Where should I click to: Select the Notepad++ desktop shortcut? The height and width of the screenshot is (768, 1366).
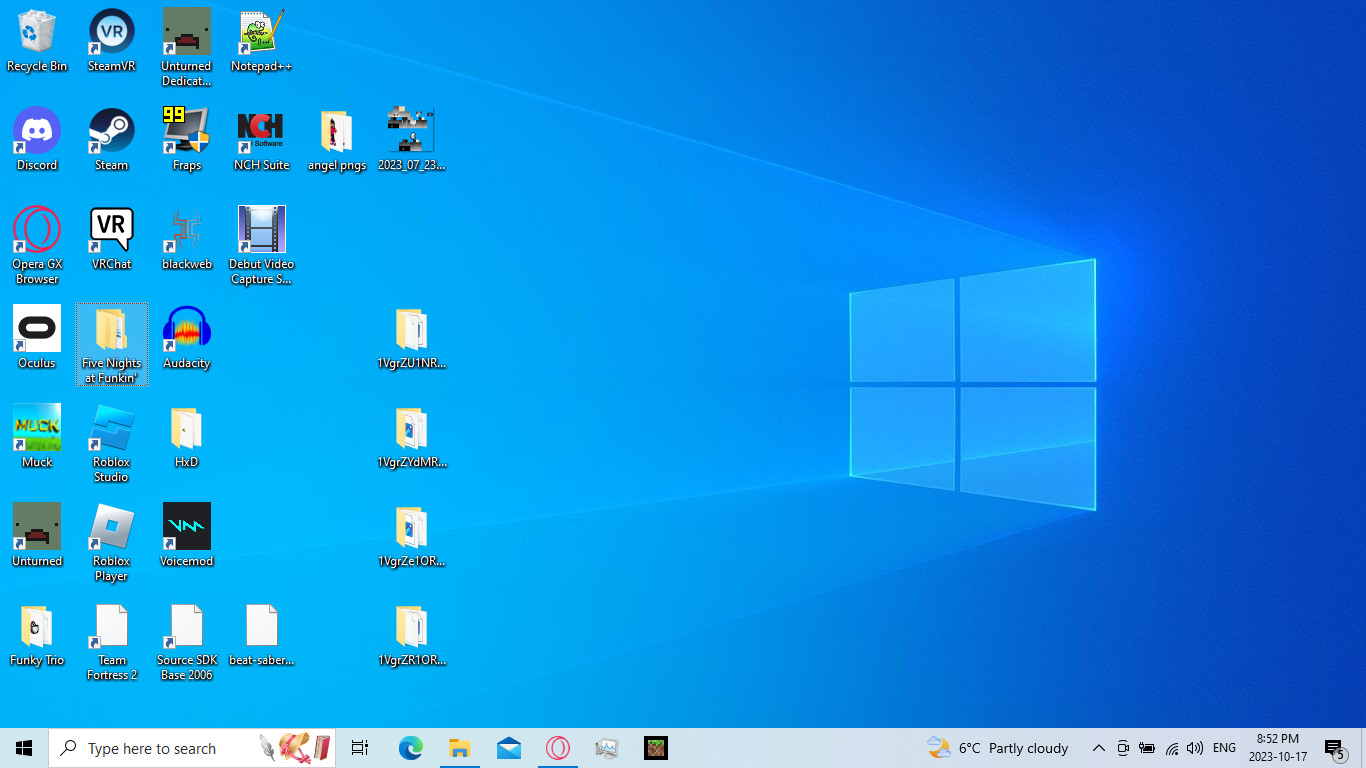pyautogui.click(x=261, y=41)
